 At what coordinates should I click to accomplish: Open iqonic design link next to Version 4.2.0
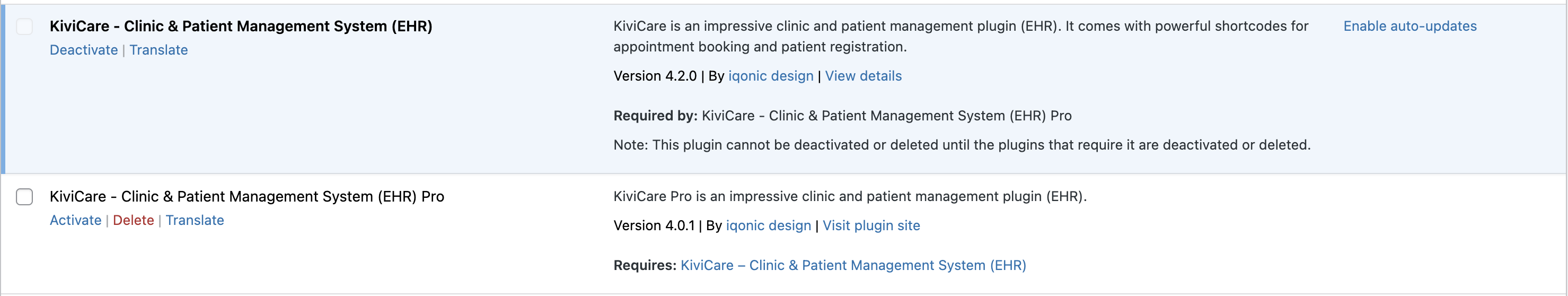pyautogui.click(x=771, y=76)
